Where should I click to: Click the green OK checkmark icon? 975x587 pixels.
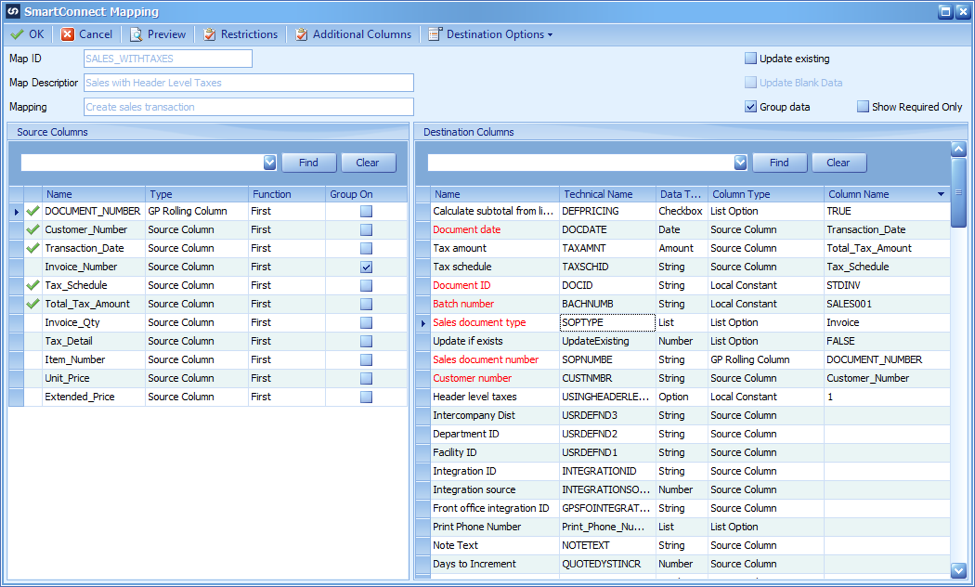[17, 34]
